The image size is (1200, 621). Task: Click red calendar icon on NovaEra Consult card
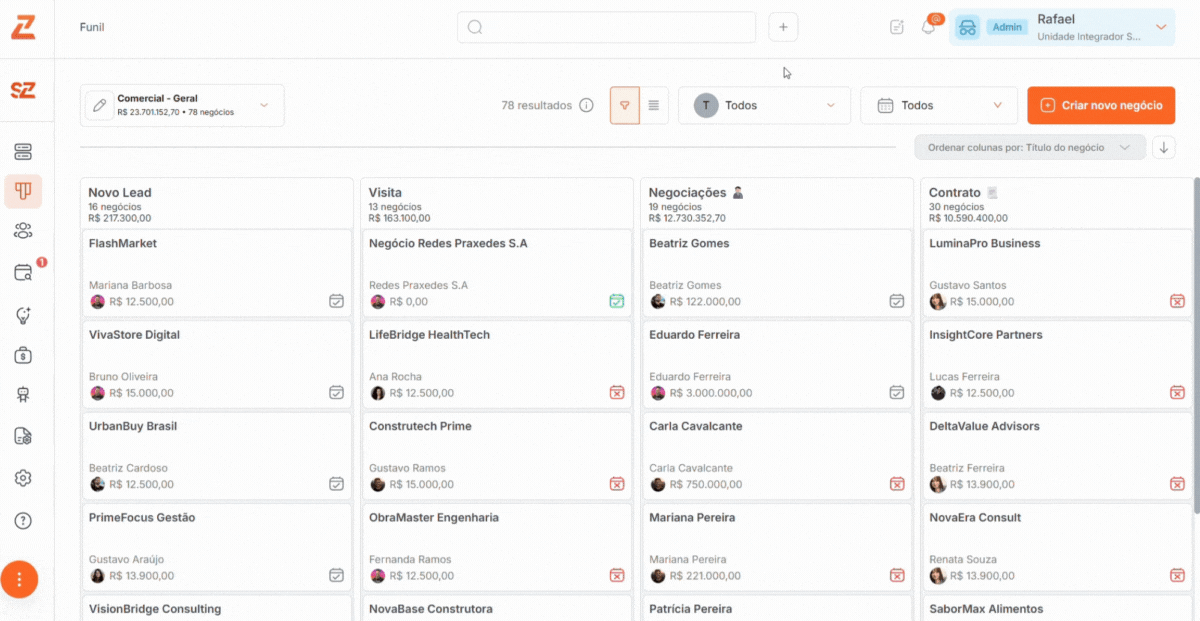point(1178,576)
